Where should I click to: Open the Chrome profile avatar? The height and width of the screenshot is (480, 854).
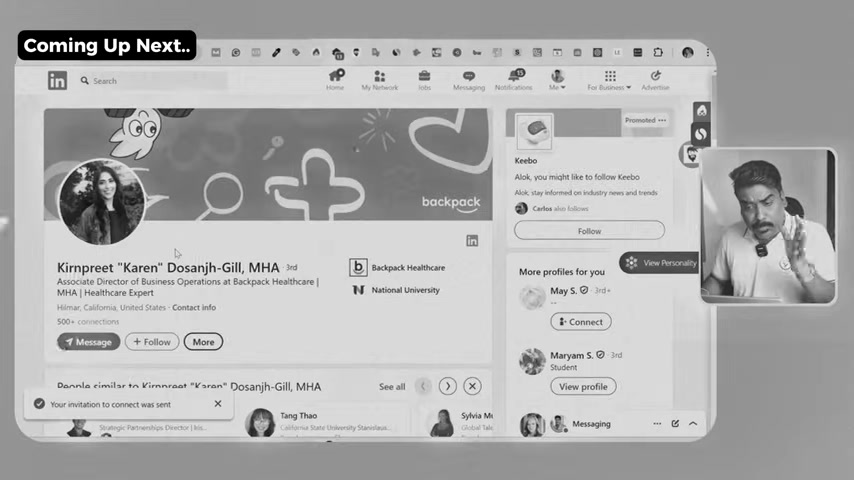688,52
